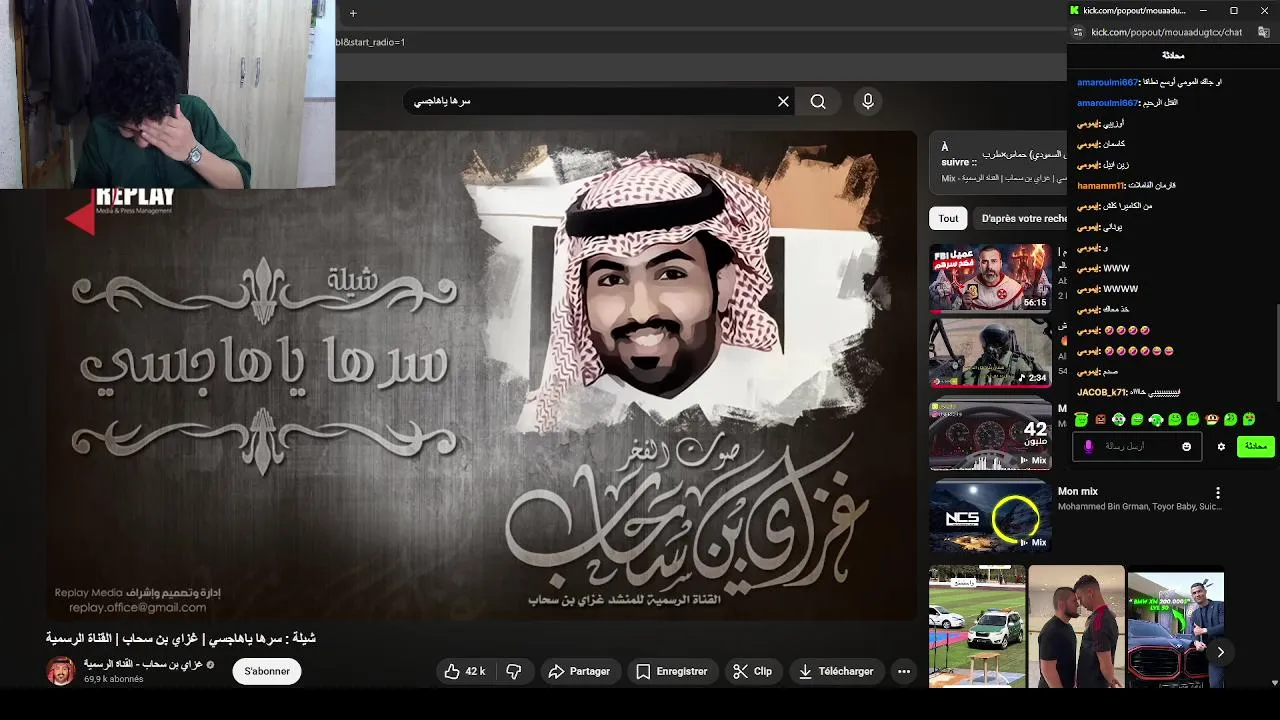
Task: Select the Tout filter chip
Action: click(948, 218)
